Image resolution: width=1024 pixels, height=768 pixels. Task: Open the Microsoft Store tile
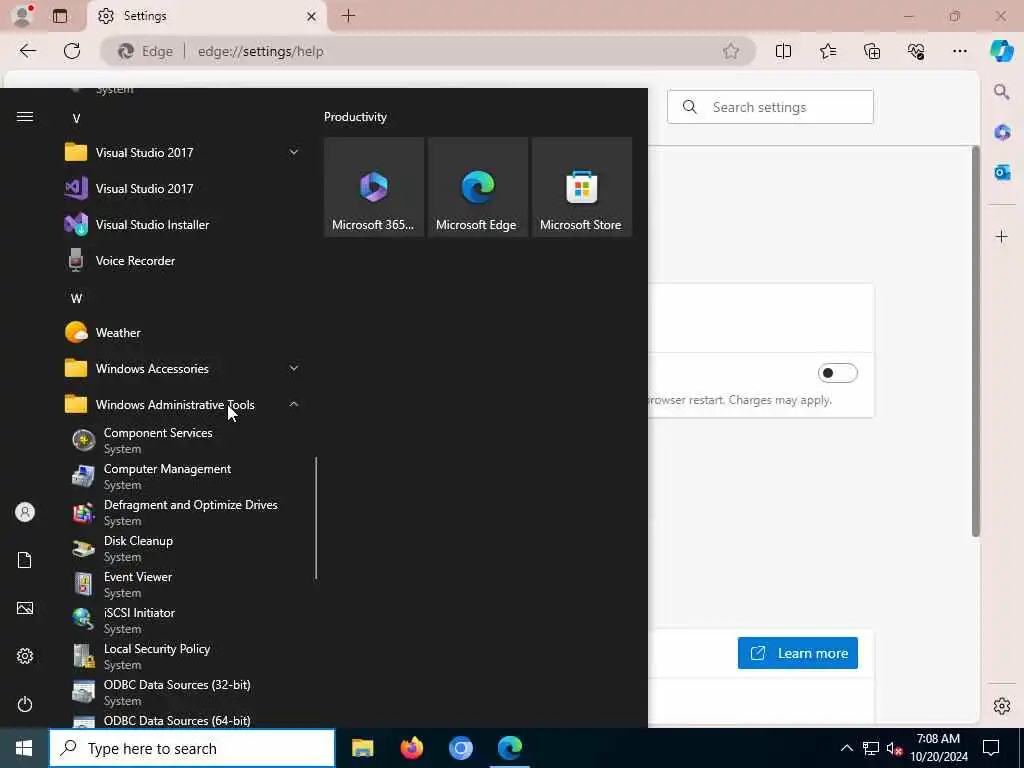[x=581, y=187]
